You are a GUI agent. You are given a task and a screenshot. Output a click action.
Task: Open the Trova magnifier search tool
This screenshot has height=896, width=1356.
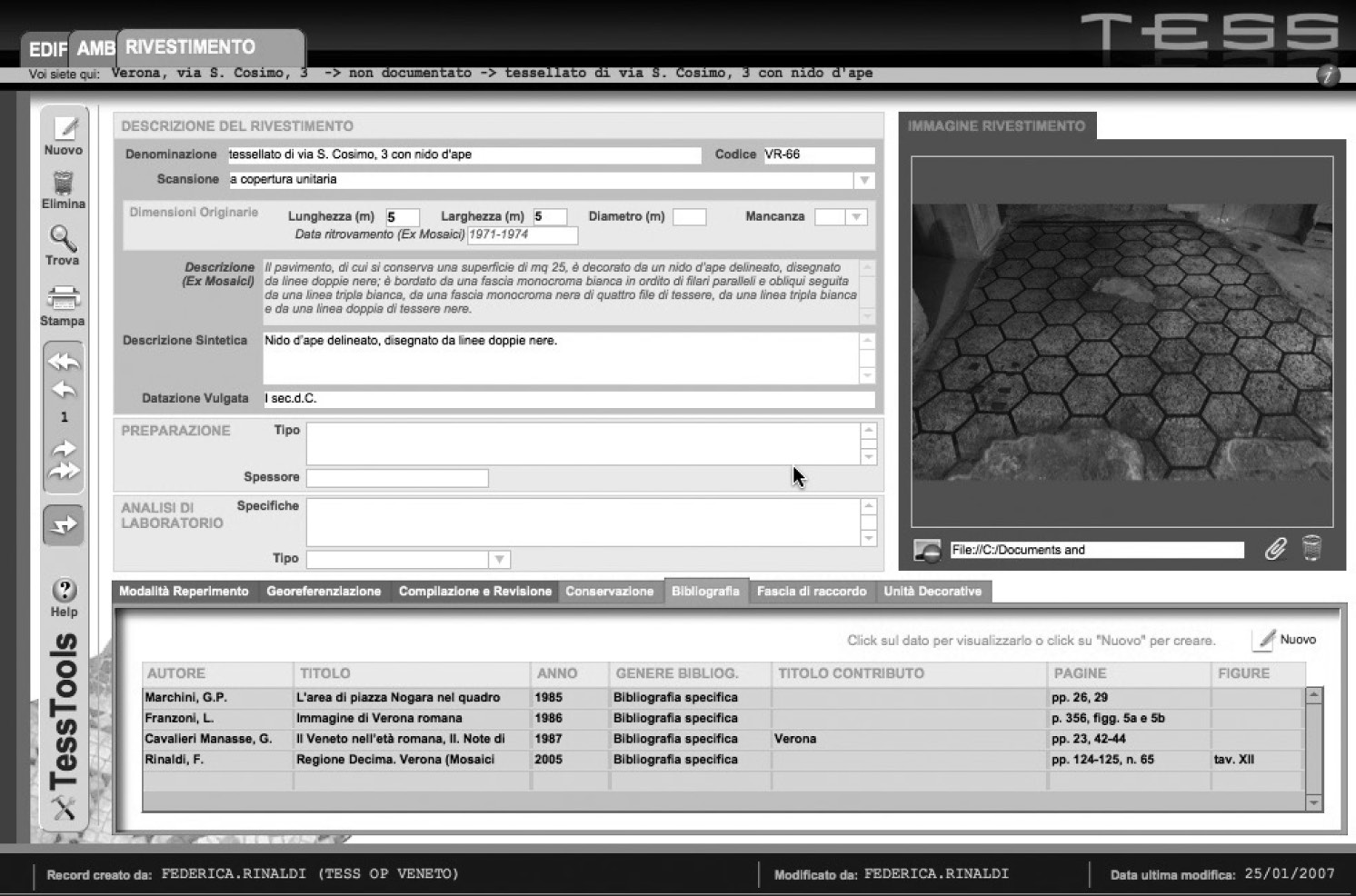63,238
